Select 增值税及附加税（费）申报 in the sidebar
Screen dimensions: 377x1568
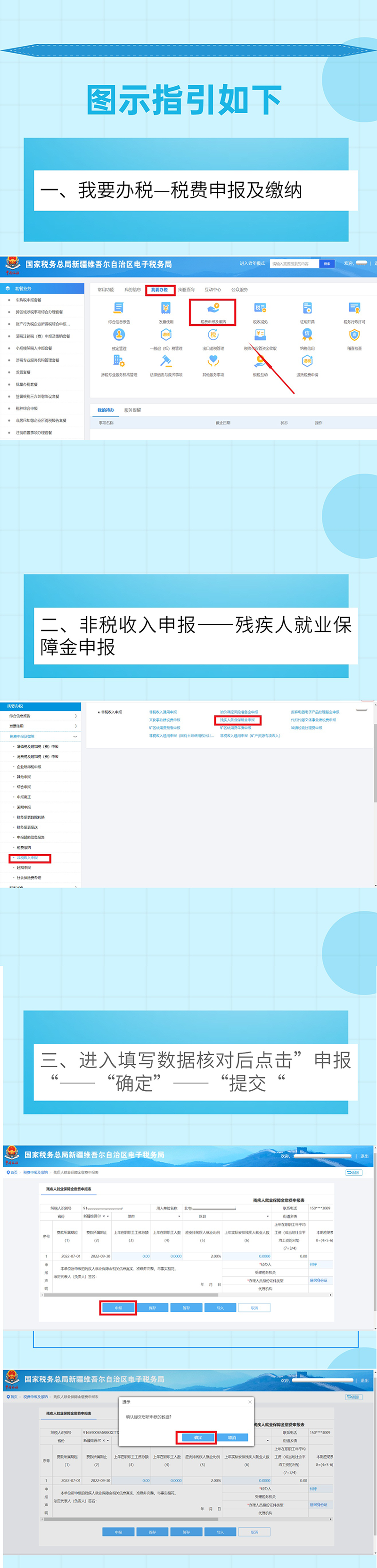point(38,746)
